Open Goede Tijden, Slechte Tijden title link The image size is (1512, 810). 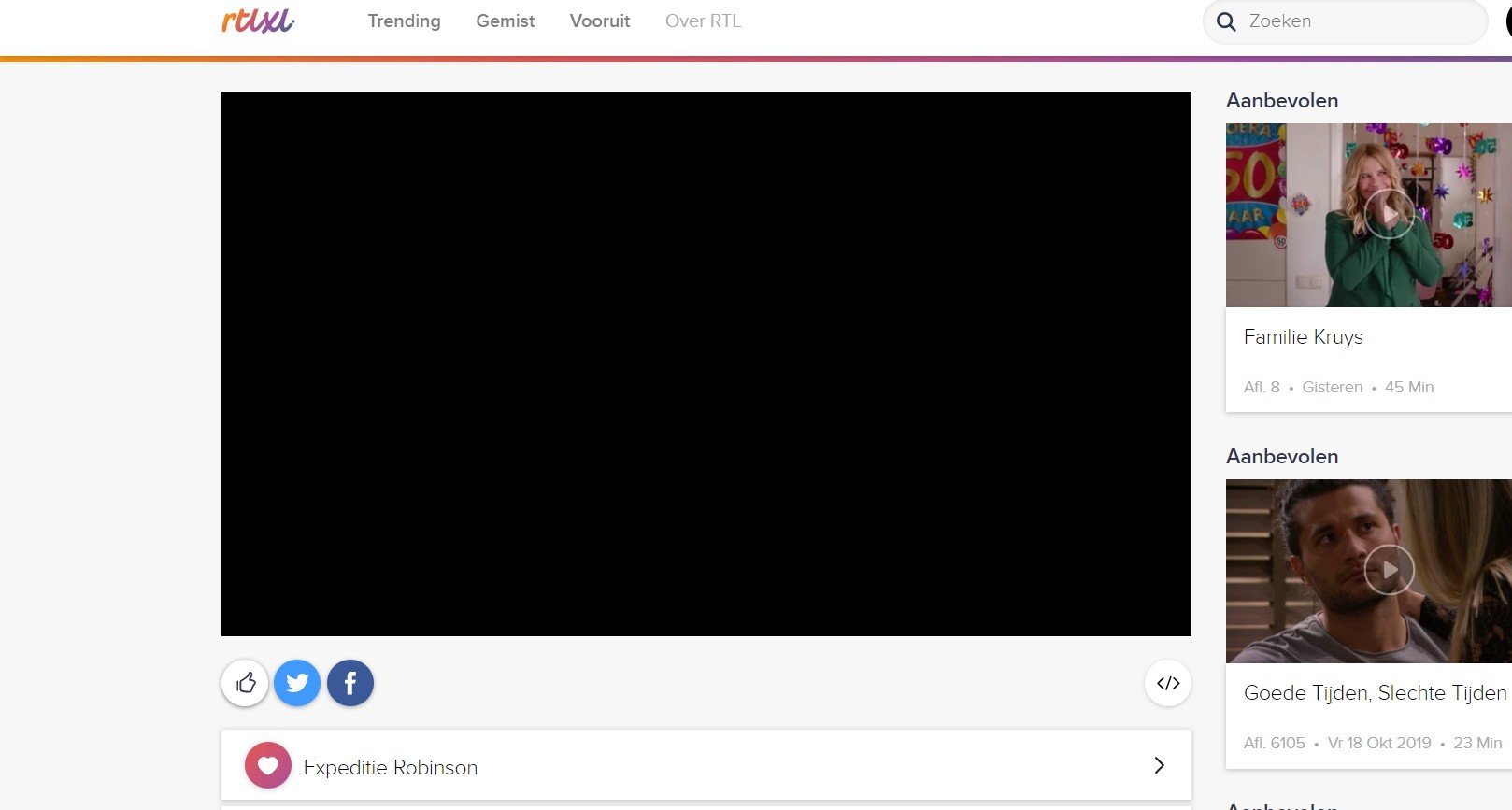click(1375, 693)
